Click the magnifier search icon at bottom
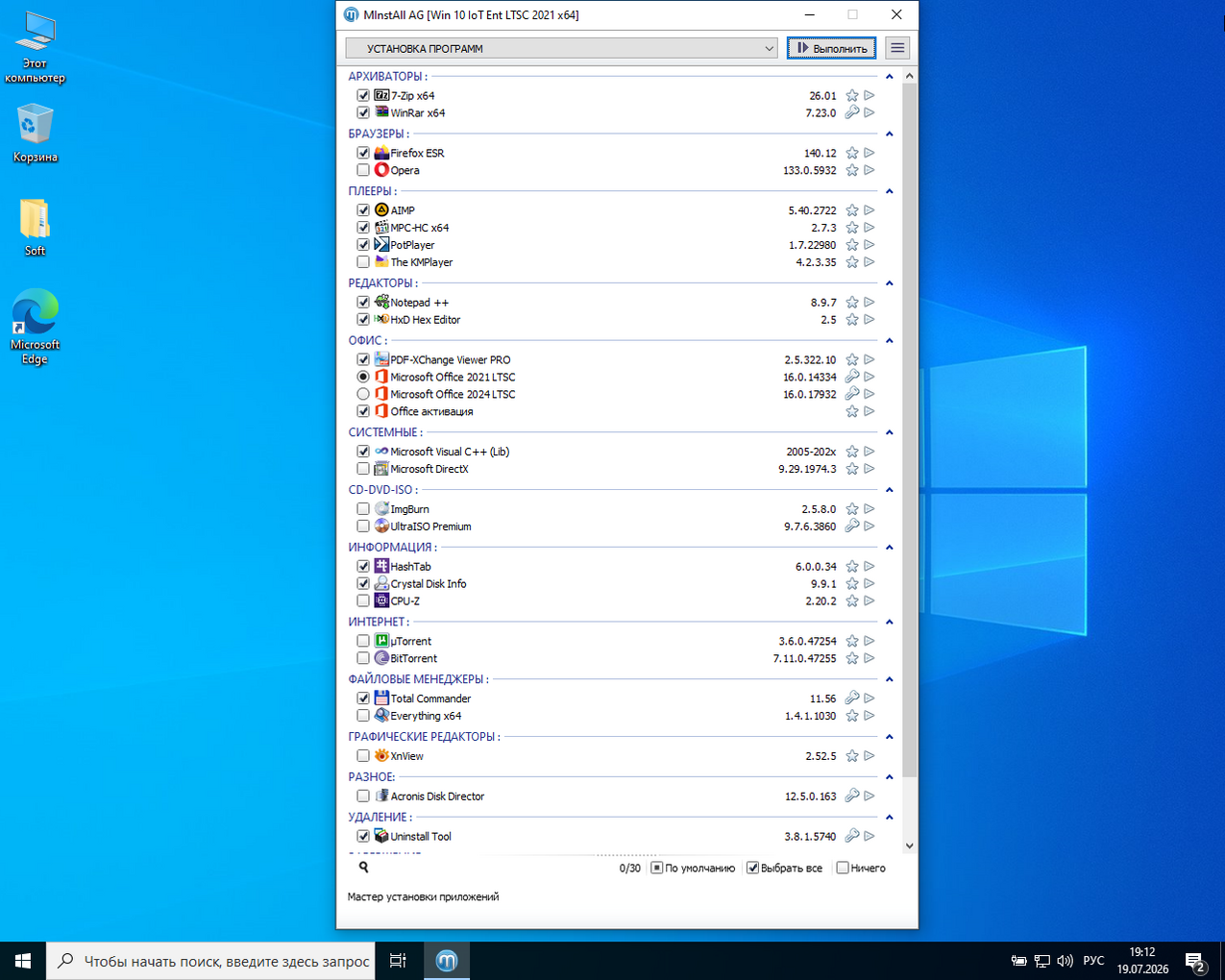1225x980 pixels. pyautogui.click(x=363, y=867)
